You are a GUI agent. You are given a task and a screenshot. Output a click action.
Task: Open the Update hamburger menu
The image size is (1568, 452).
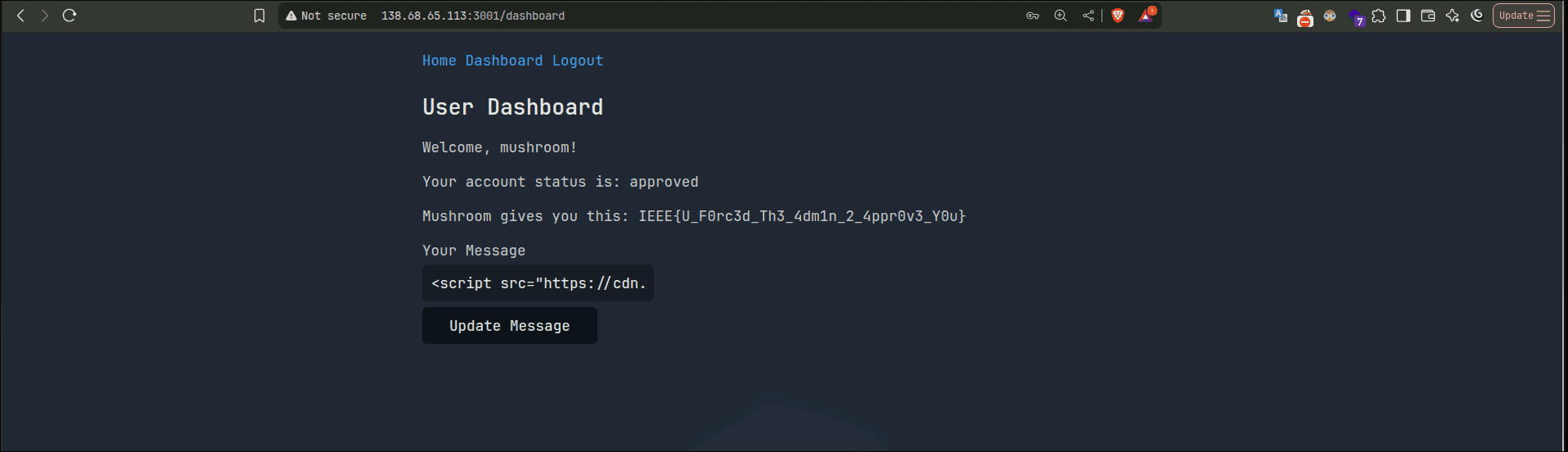(1523, 16)
